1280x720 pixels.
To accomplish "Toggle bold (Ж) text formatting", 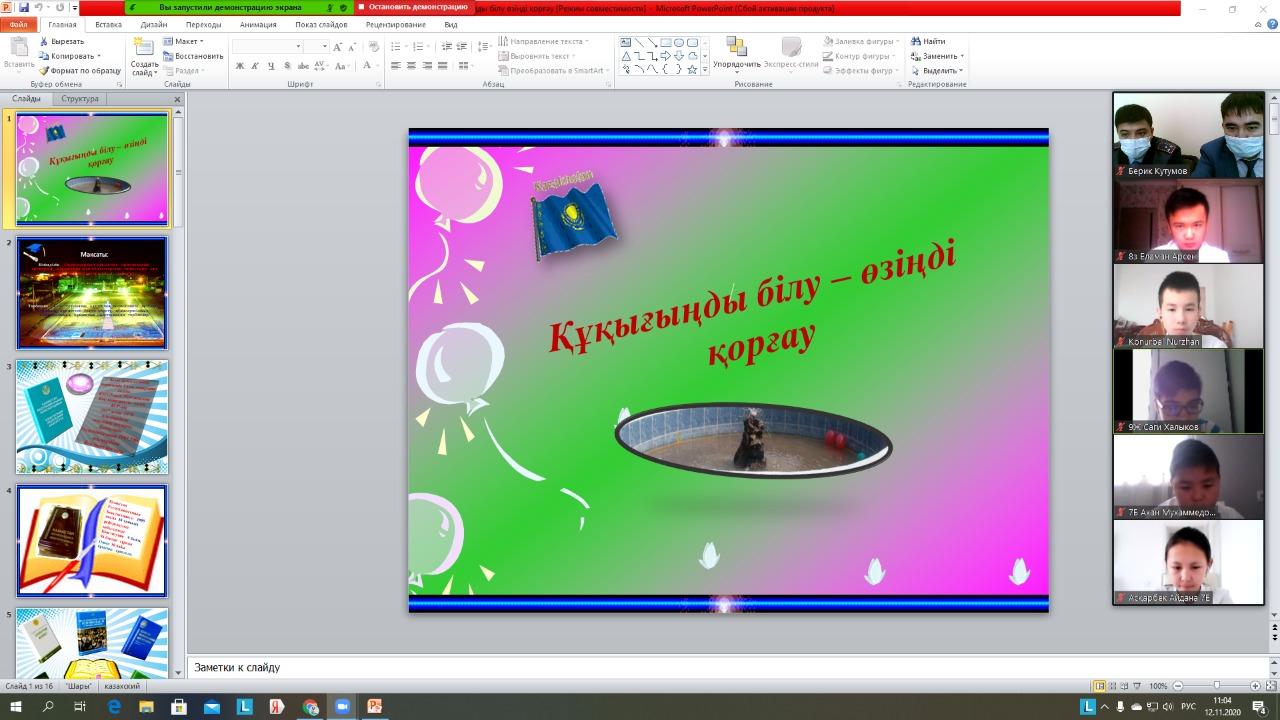I will (x=240, y=66).
